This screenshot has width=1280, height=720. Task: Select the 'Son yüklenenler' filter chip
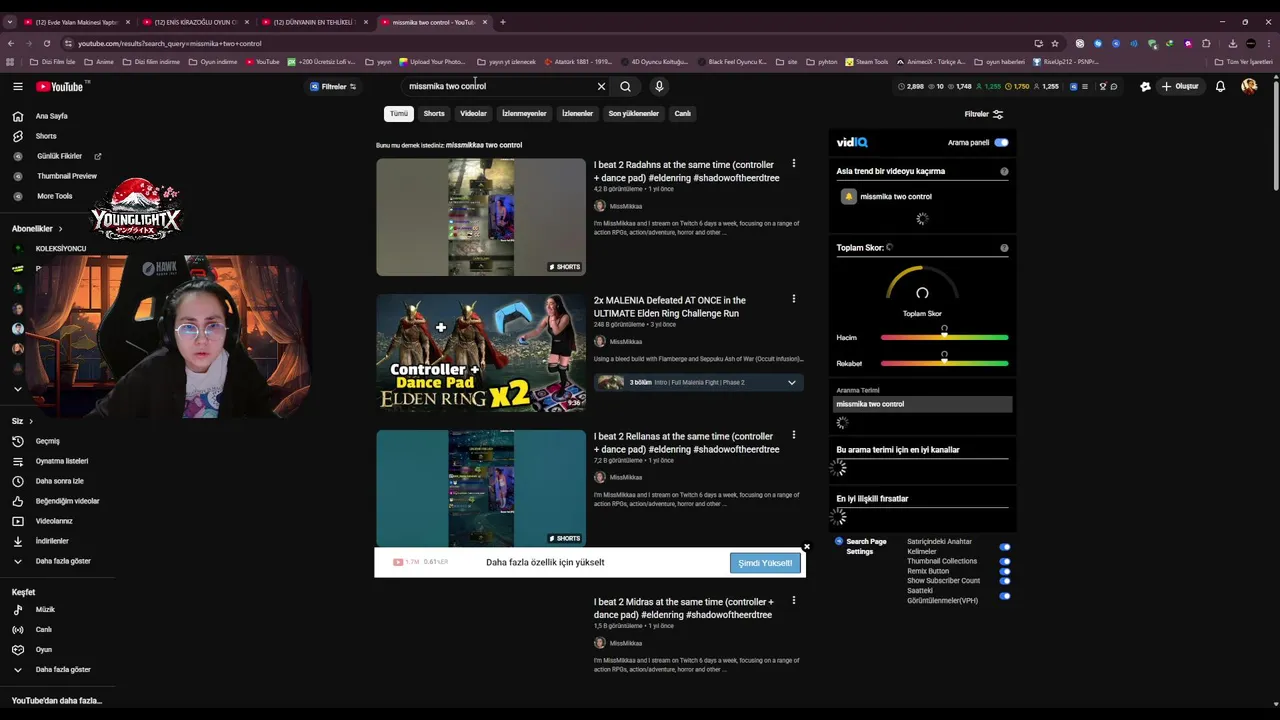click(x=634, y=114)
